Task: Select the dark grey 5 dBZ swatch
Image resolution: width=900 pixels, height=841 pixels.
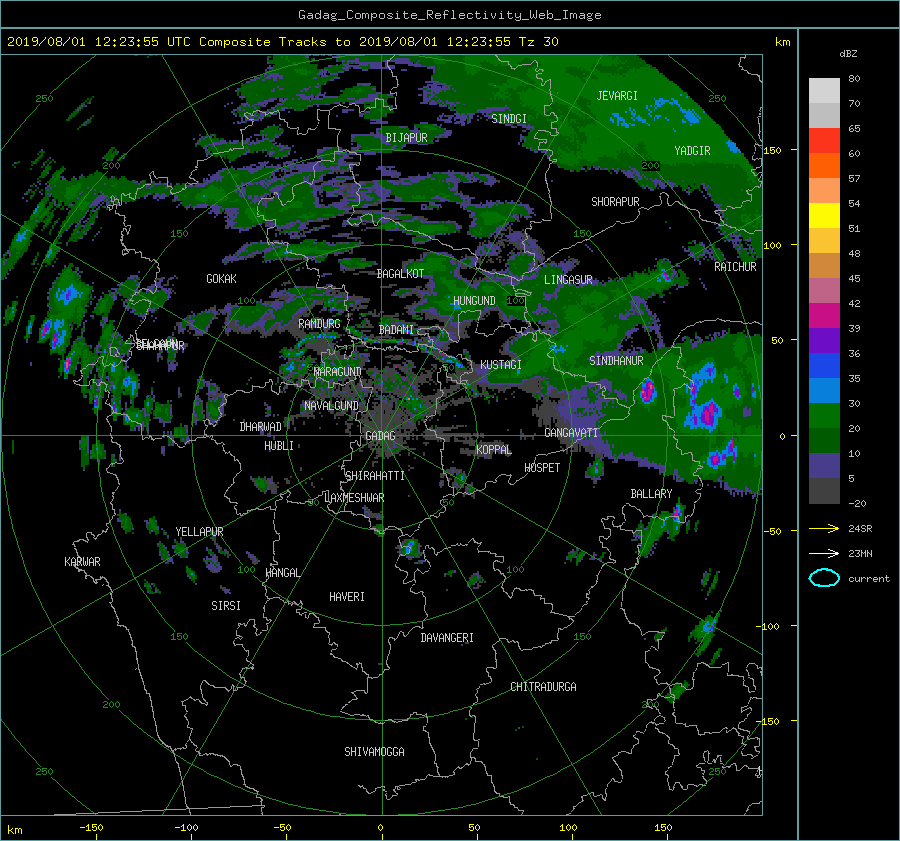Action: click(x=824, y=491)
